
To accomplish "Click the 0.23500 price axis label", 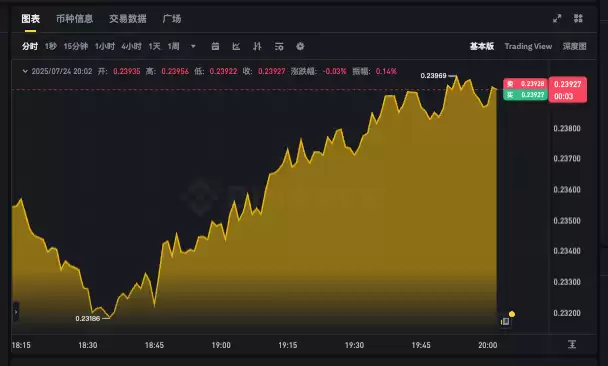I will pos(567,221).
